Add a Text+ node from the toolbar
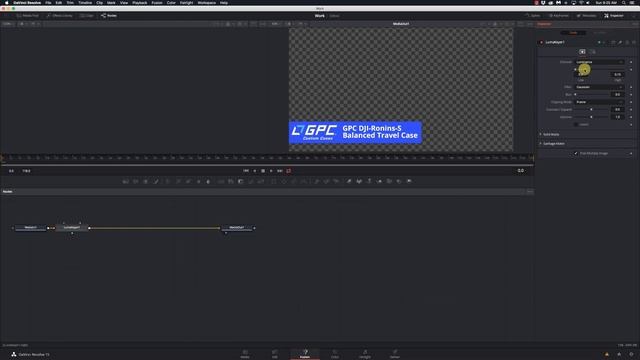The width and height of the screenshot is (640, 360). click(x=145, y=181)
